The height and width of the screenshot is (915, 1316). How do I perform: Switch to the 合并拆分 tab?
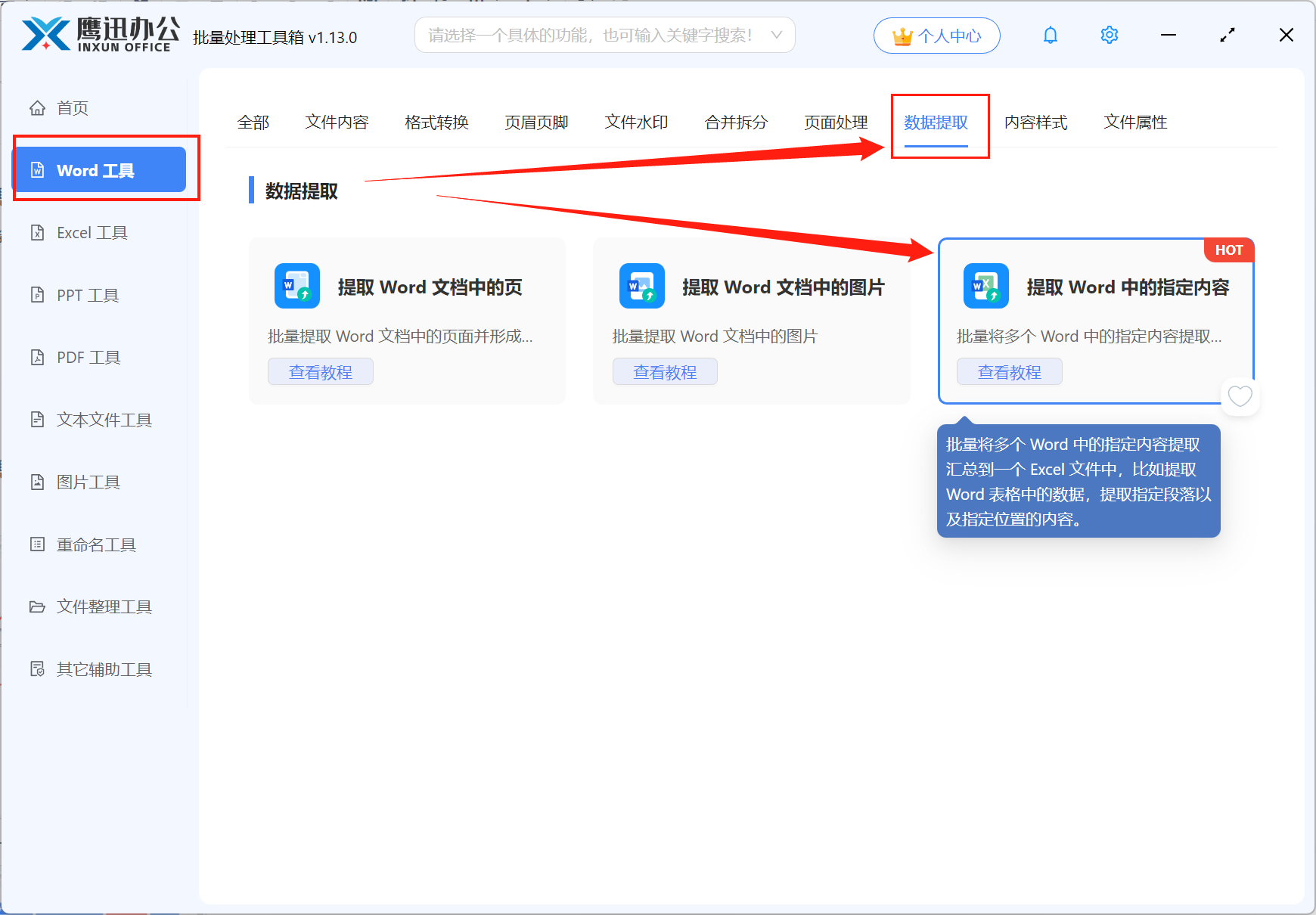coord(735,122)
